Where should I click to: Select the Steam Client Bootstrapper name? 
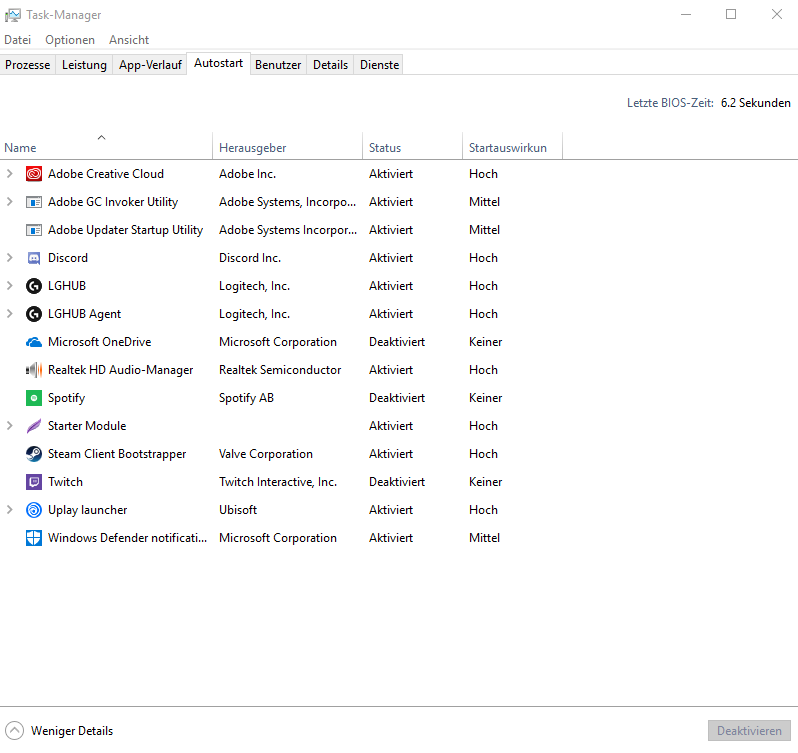117,454
